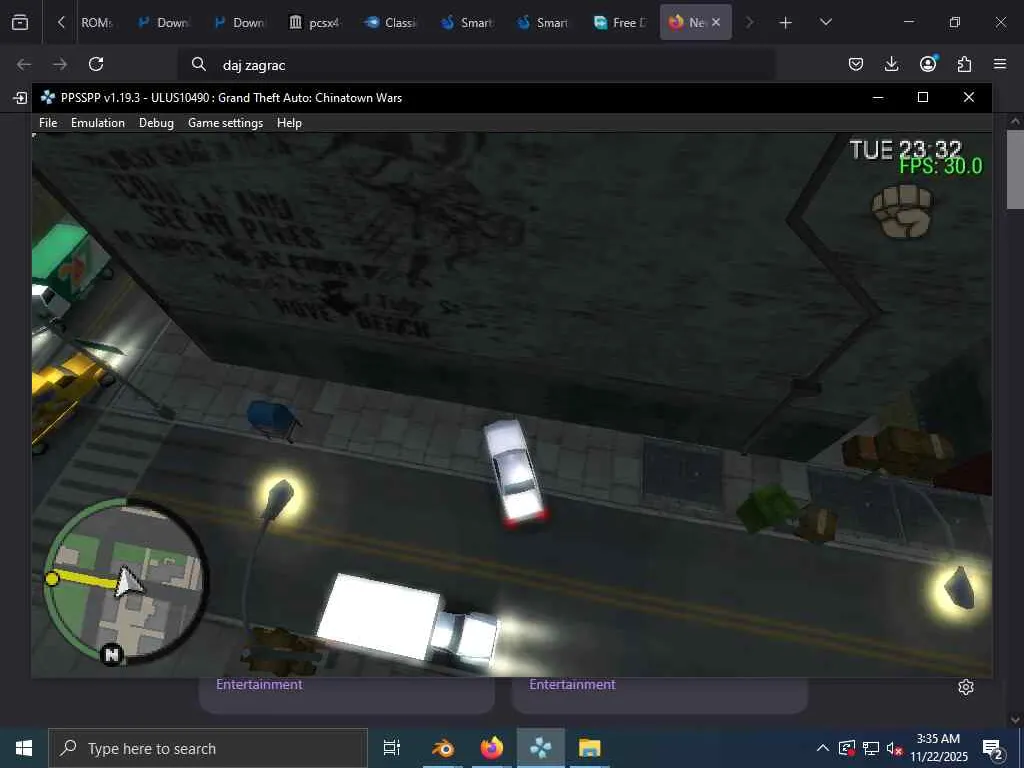Screen dimensions: 1024x768
Task: Switch to the Classic browser tab
Action: 390,22
